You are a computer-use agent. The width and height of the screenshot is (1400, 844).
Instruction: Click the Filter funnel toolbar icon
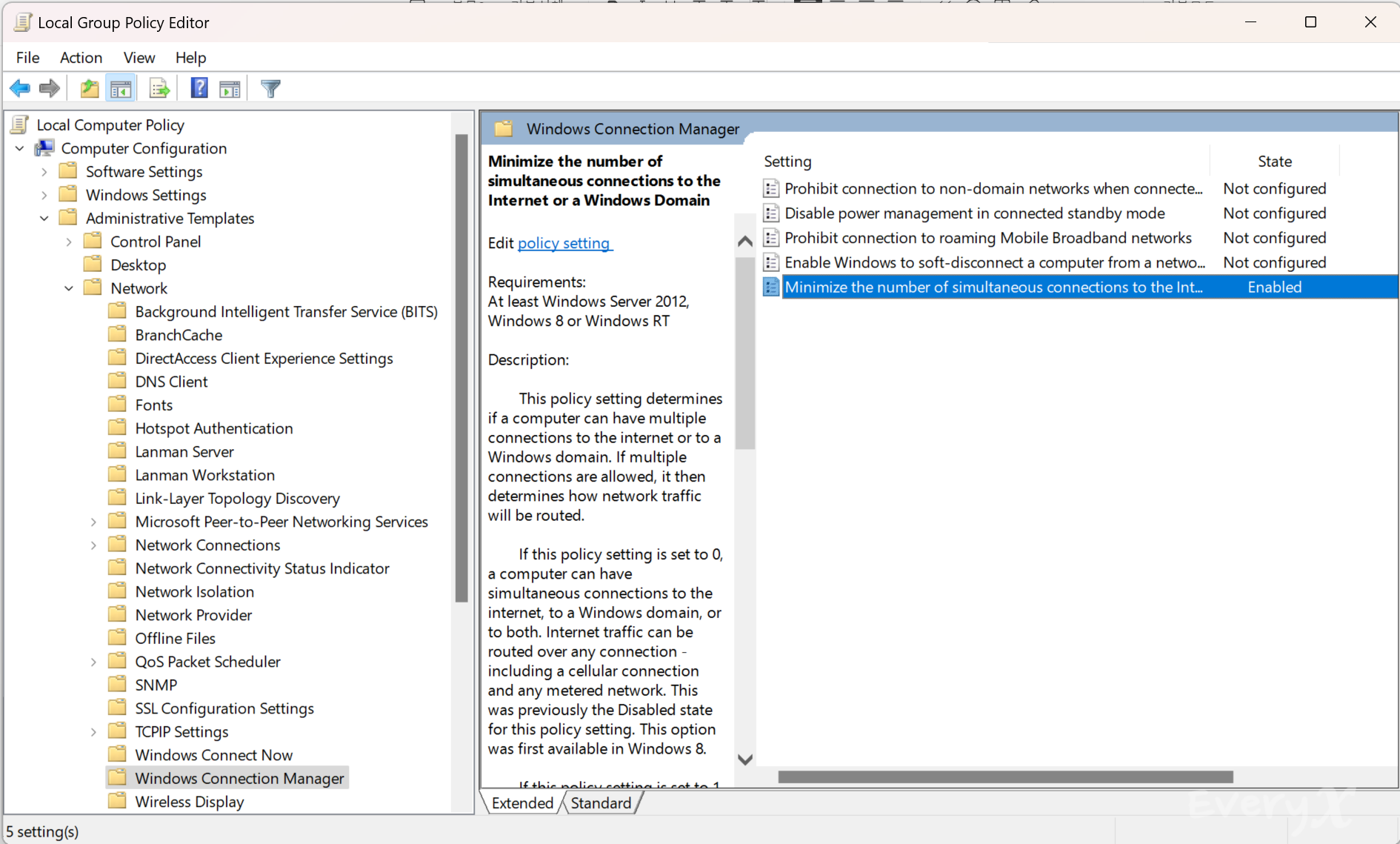(270, 89)
